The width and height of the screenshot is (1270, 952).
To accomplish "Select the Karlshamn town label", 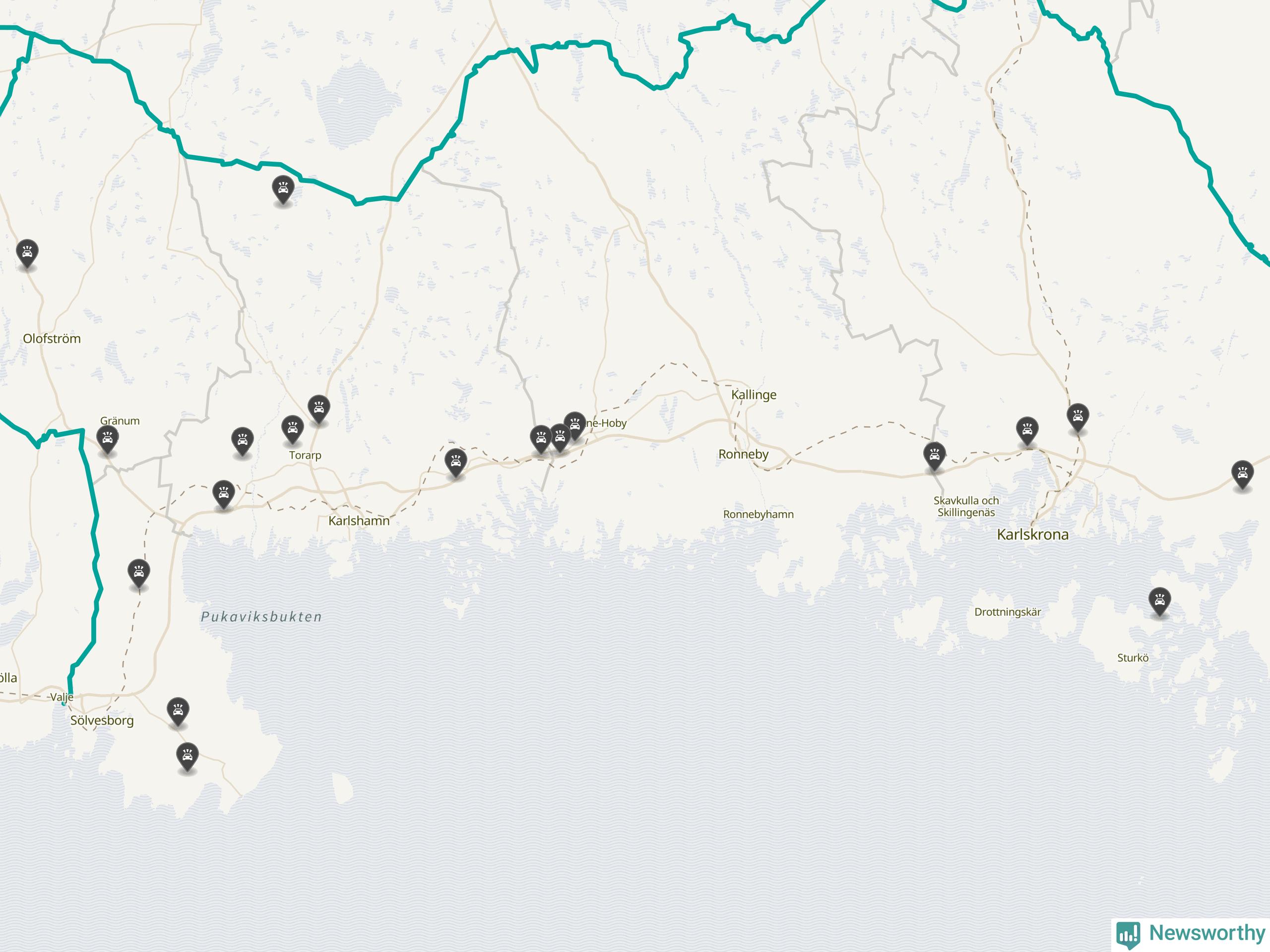I will pyautogui.click(x=359, y=521).
